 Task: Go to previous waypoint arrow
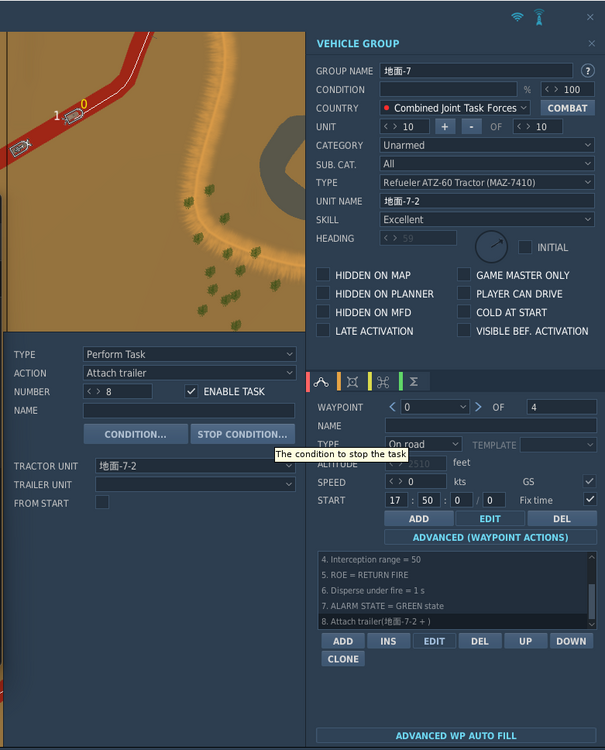[392, 407]
